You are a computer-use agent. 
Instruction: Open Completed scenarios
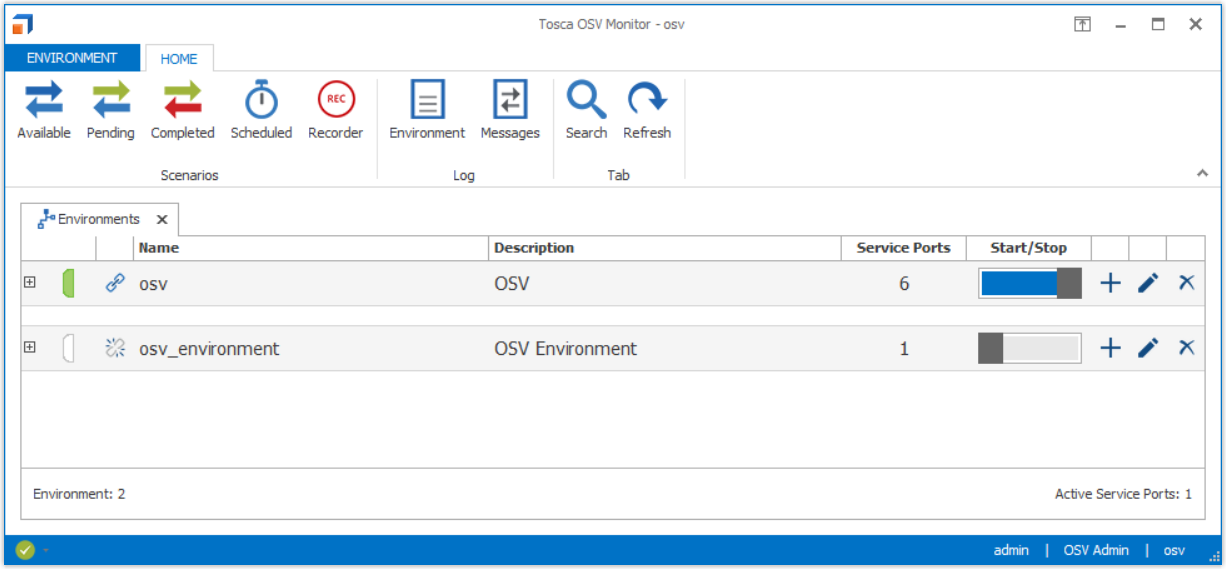[182, 110]
